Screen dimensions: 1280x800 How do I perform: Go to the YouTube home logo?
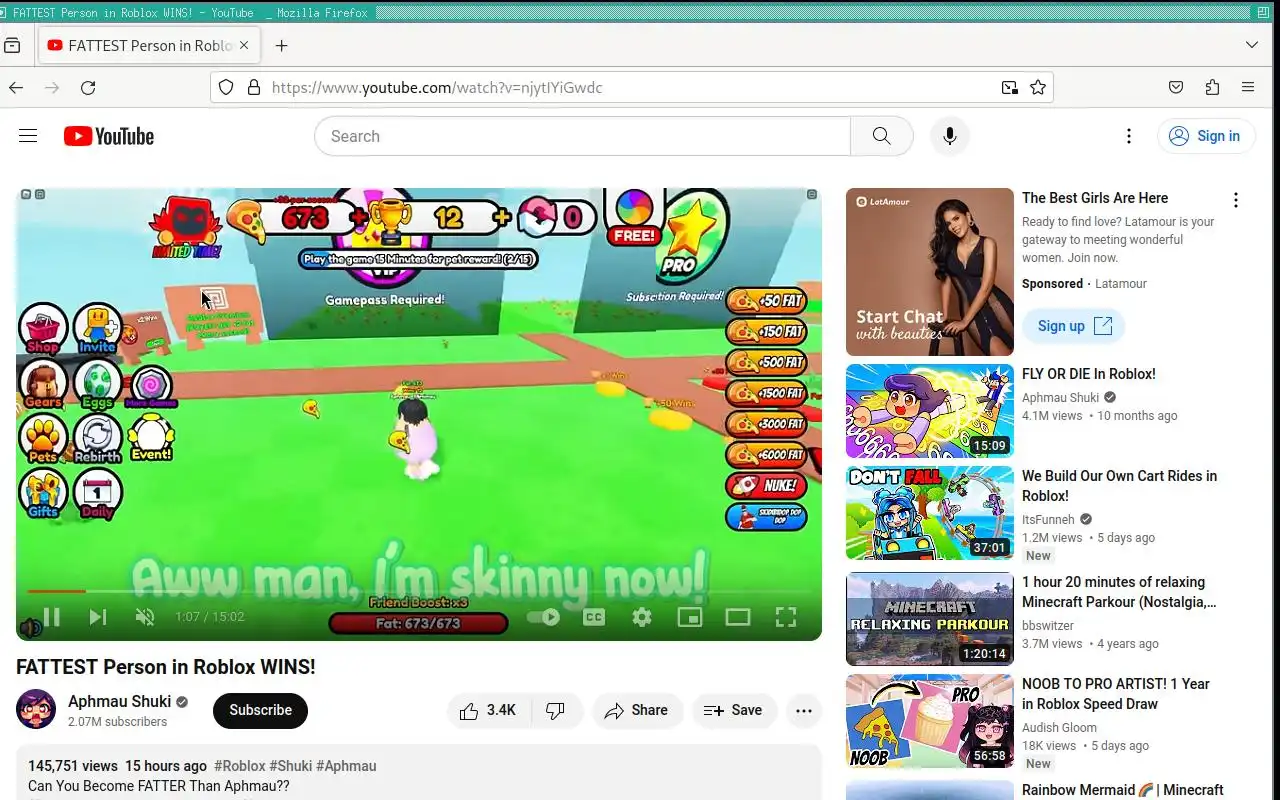(x=109, y=136)
